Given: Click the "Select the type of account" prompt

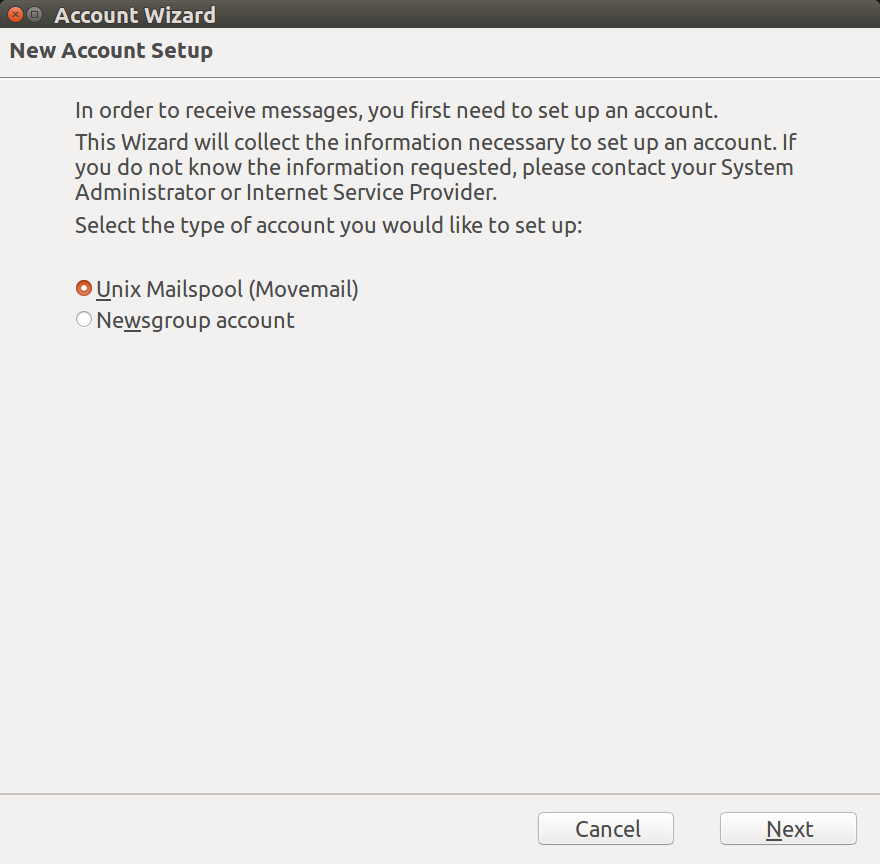Looking at the screenshot, I should [x=328, y=225].
